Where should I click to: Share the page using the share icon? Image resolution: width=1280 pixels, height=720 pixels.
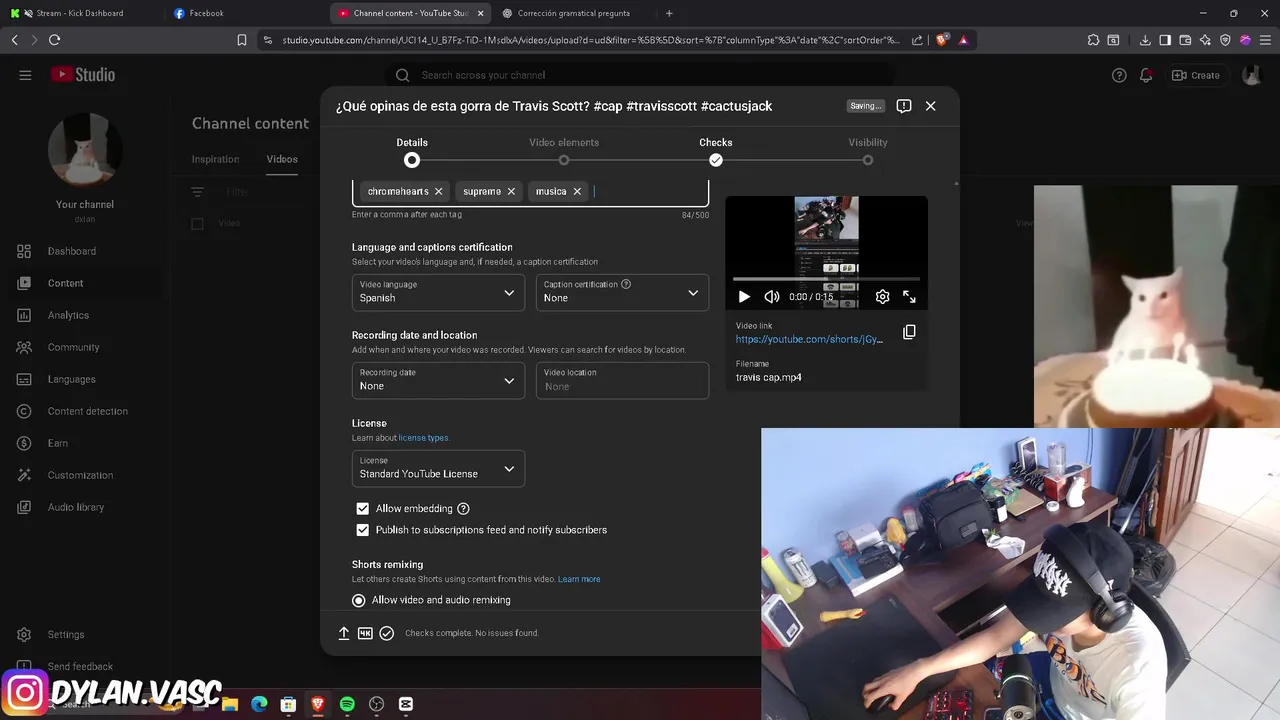tap(918, 40)
